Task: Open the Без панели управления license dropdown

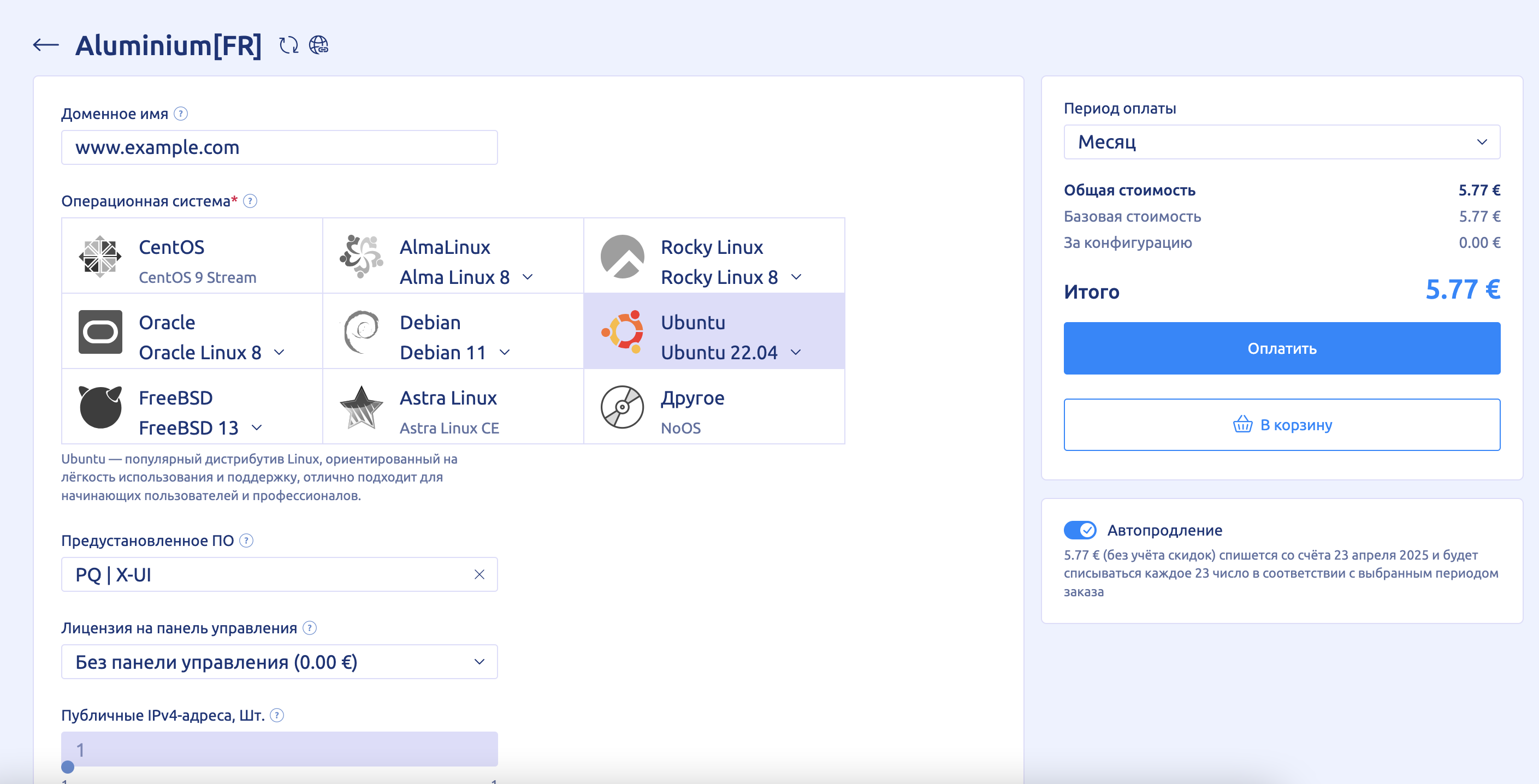Action: click(x=279, y=662)
